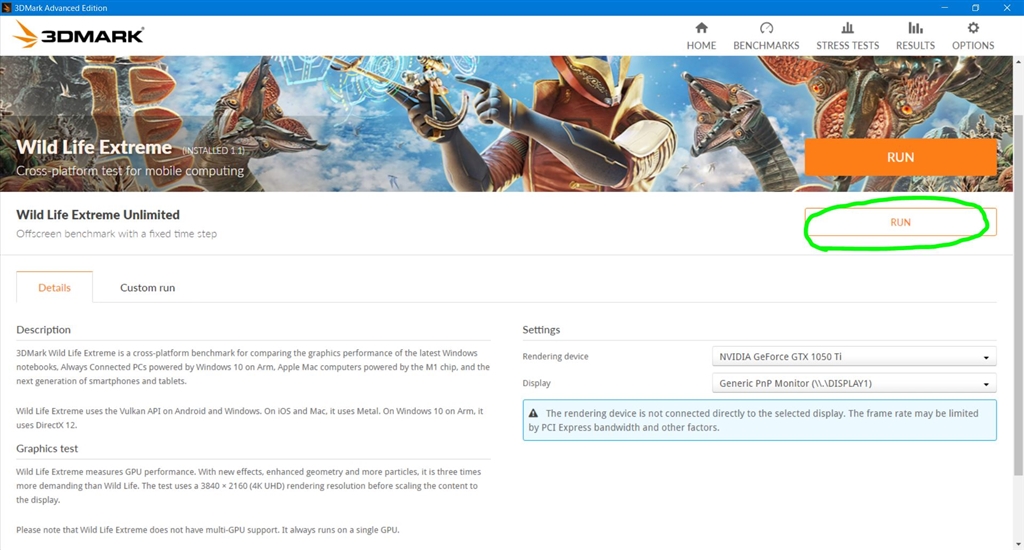The image size is (1024, 550).
Task: Run Wild Life Extreme Unlimited test
Action: coord(900,222)
